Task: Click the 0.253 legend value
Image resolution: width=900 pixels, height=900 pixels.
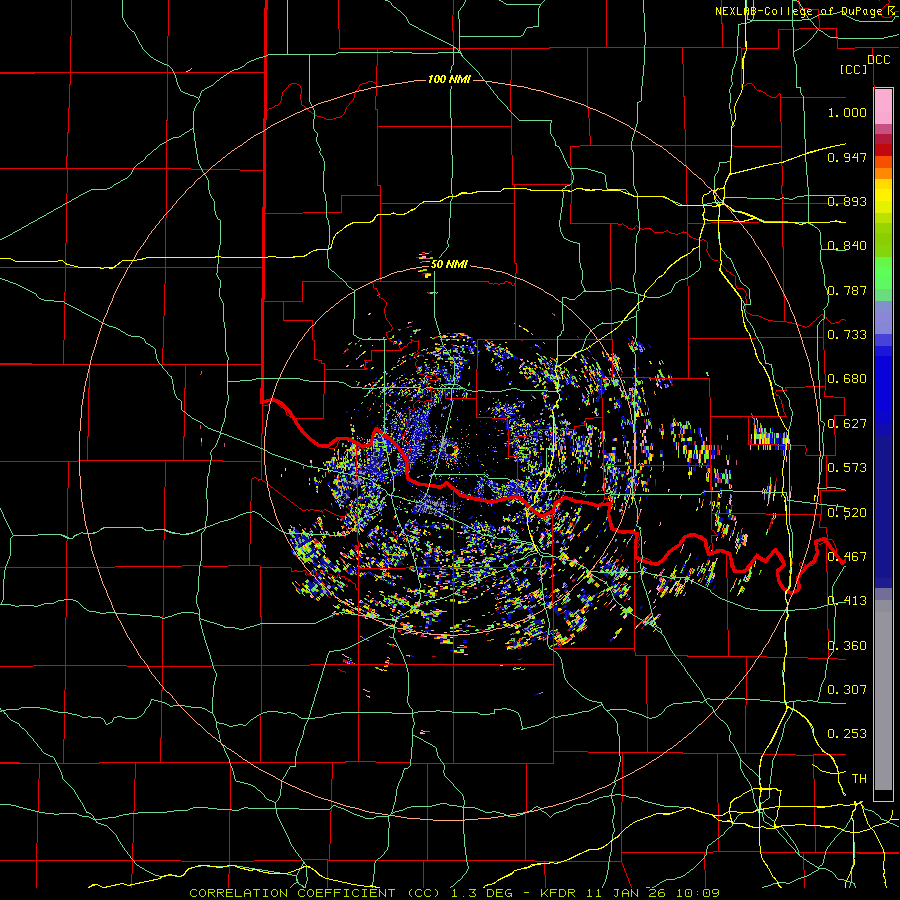Action: point(847,734)
